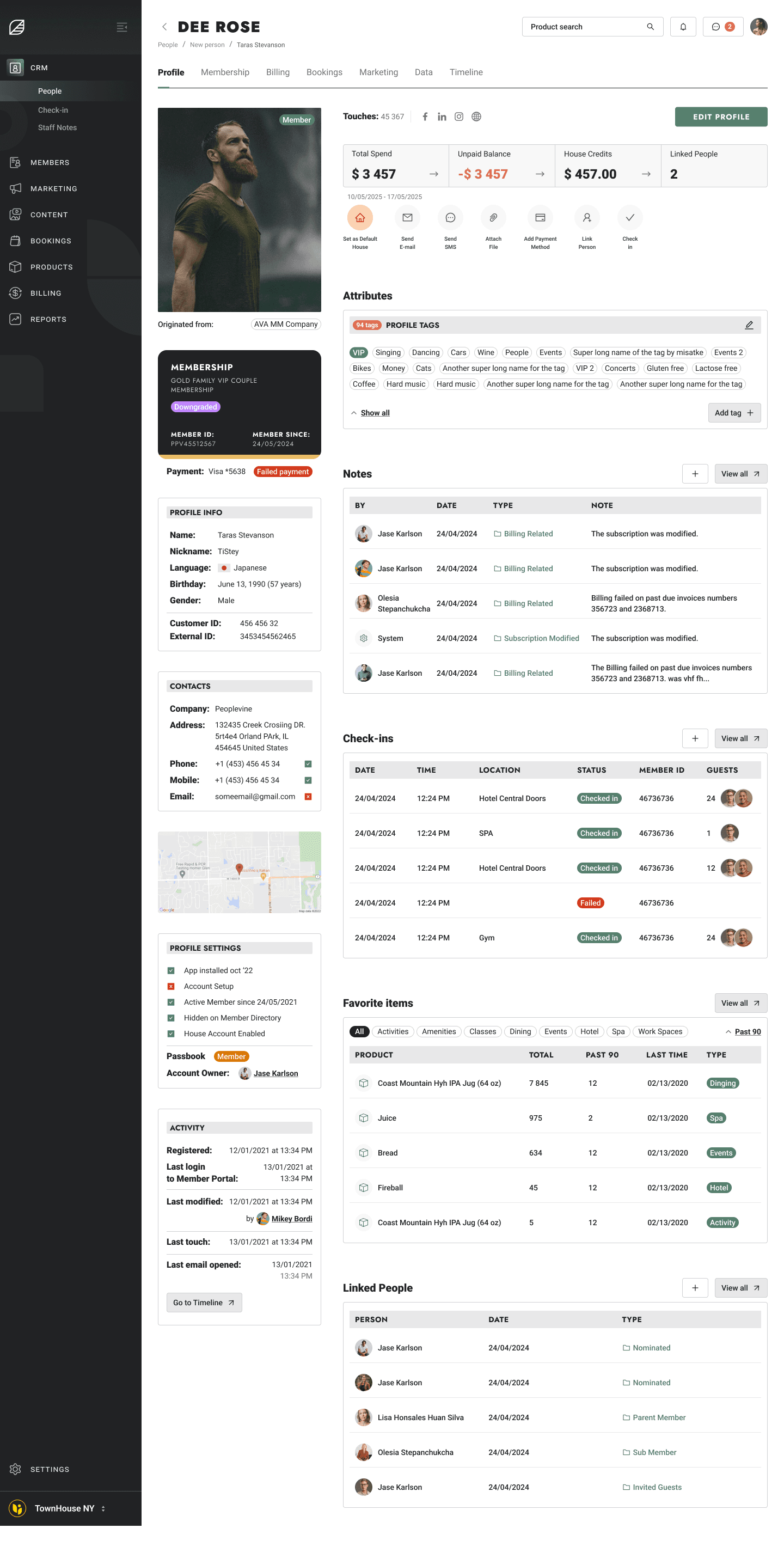Image resolution: width=784 pixels, height=1565 pixels.
Task: Click the Send E-mail icon
Action: click(407, 217)
